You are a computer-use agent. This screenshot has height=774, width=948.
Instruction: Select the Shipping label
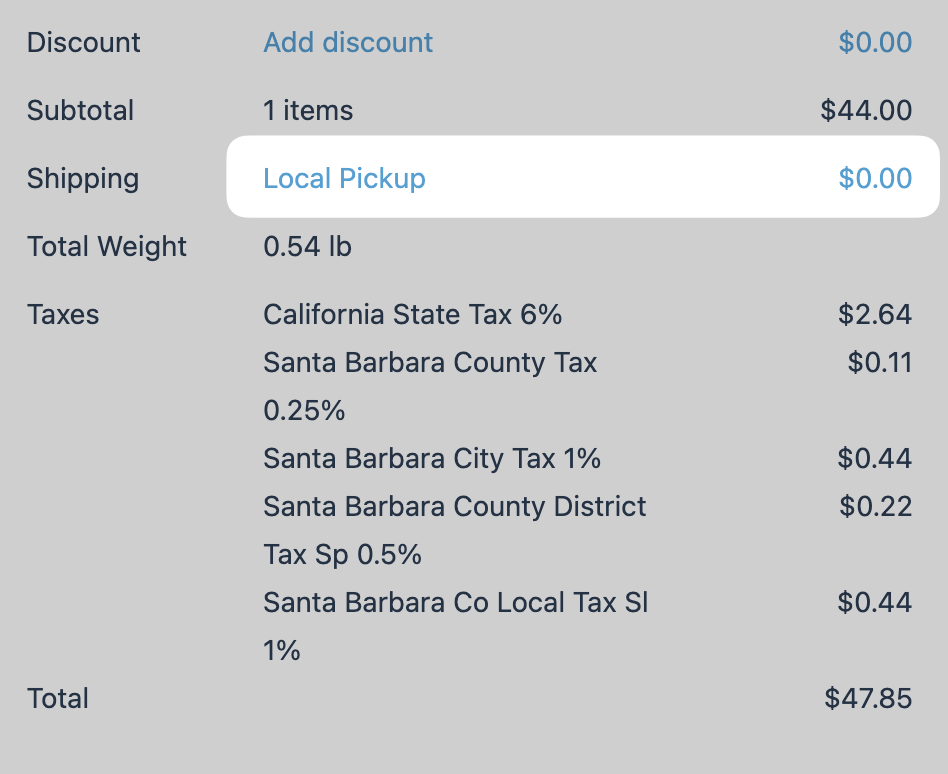[83, 178]
